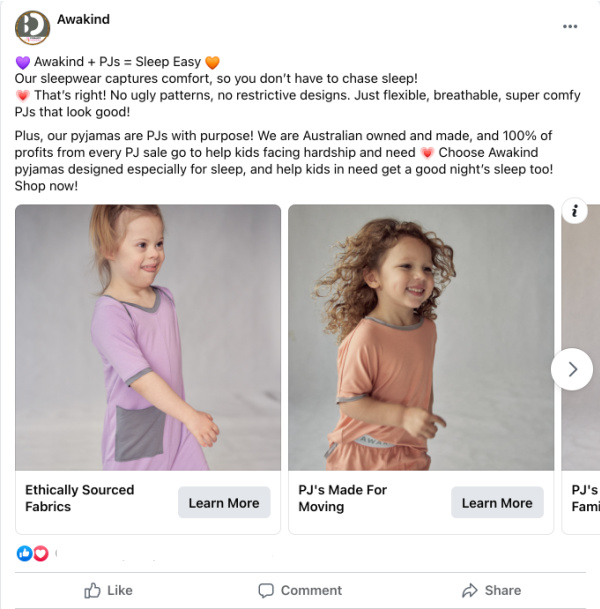The height and width of the screenshot is (609, 600).
Task: Click Learn More for PJ's Made For Moving
Action: point(497,503)
